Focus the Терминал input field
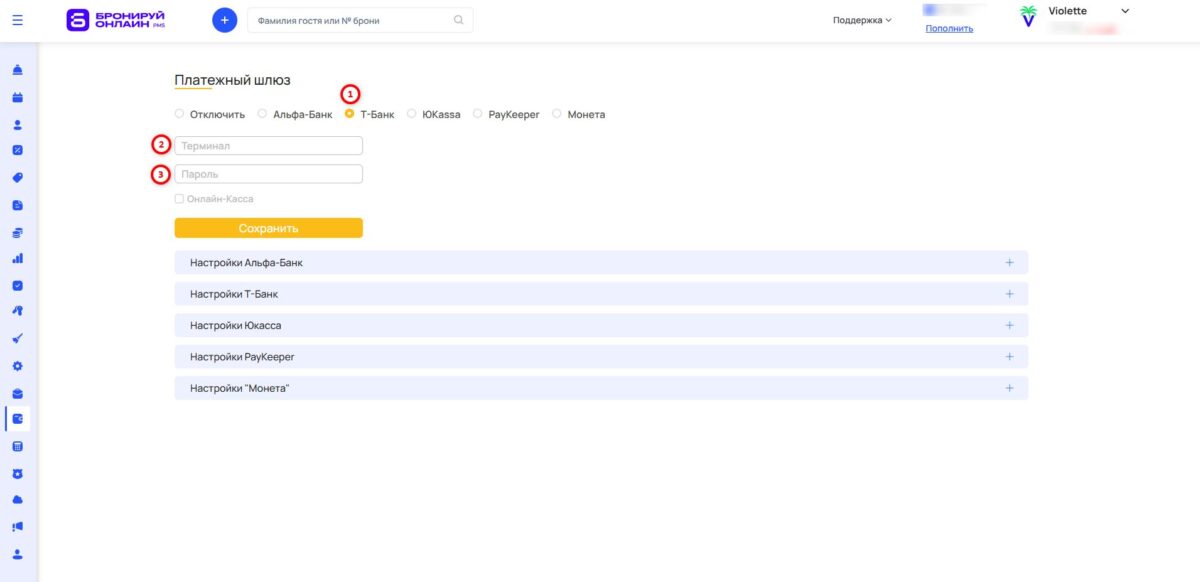Viewport: 1200px width, 582px height. click(x=268, y=146)
